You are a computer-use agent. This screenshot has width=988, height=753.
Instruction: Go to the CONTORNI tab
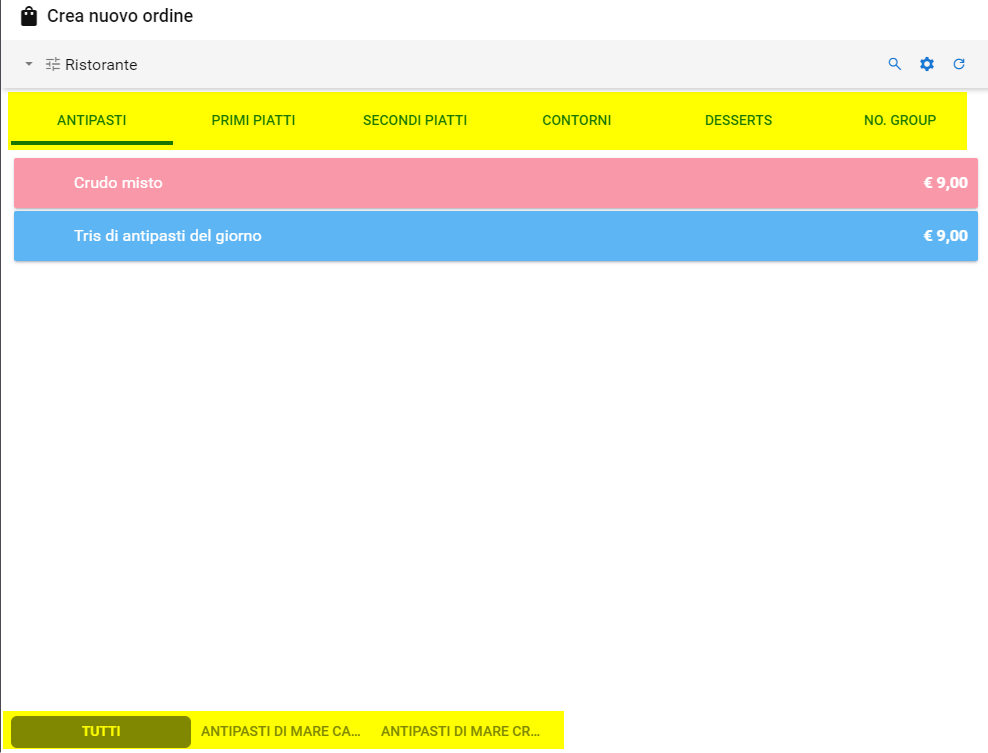coord(577,120)
